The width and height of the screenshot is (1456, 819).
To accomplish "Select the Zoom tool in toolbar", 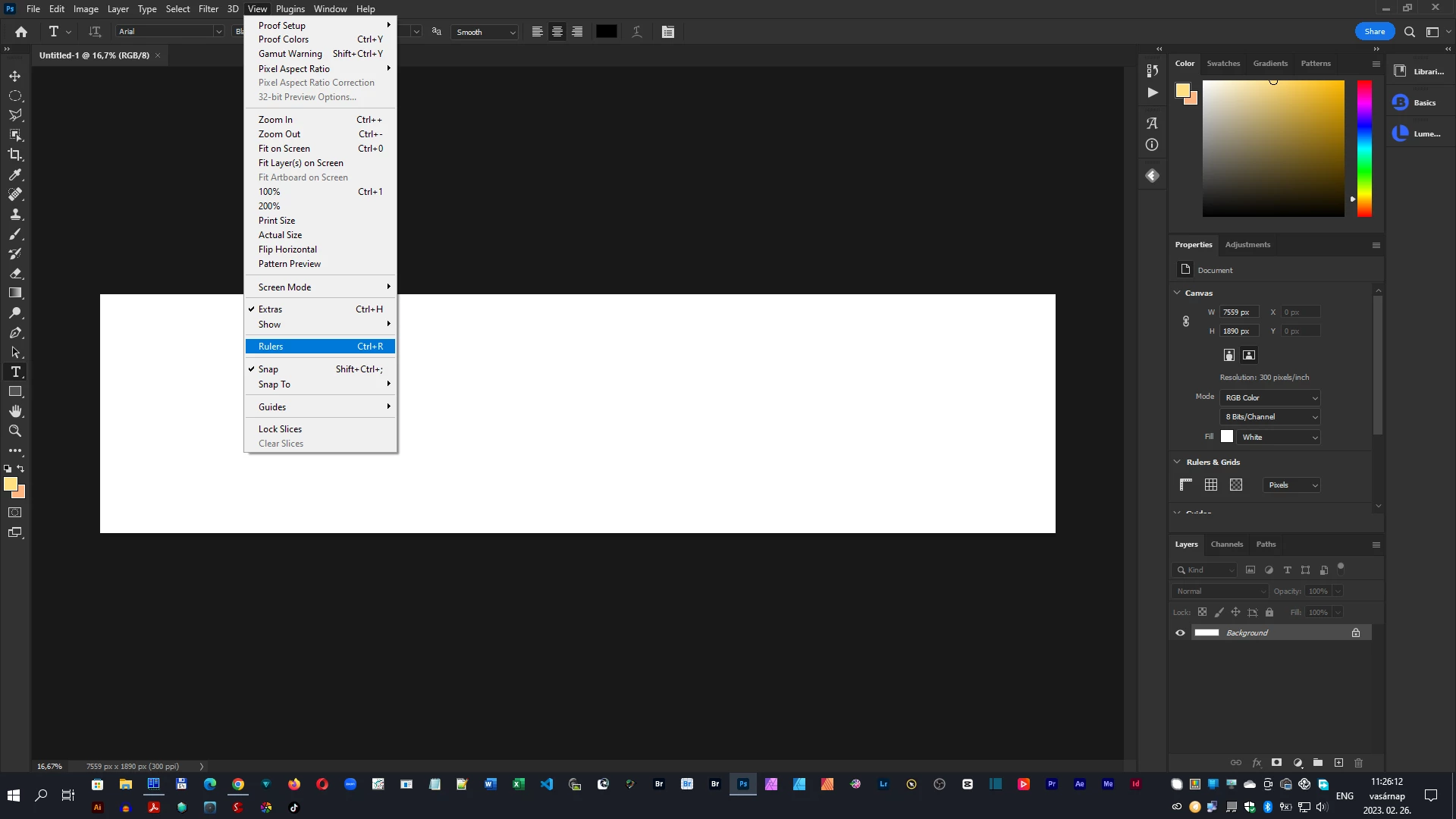I will 15,431.
